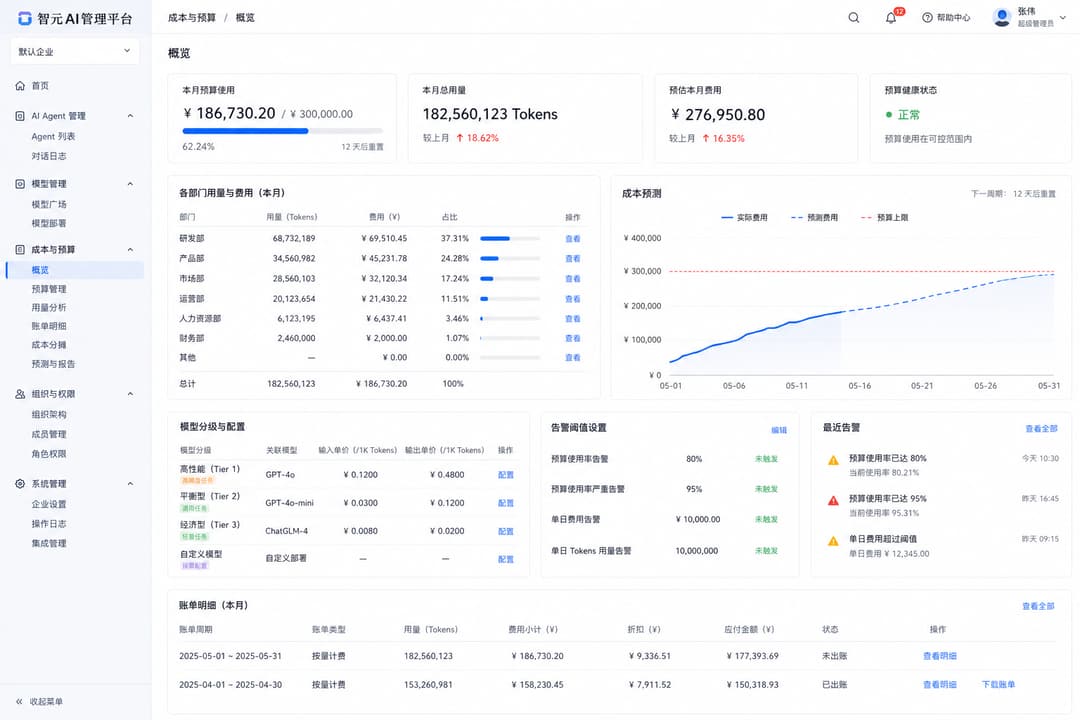
Task: Toggle the 预算上限 legend series
Action: click(x=884, y=217)
